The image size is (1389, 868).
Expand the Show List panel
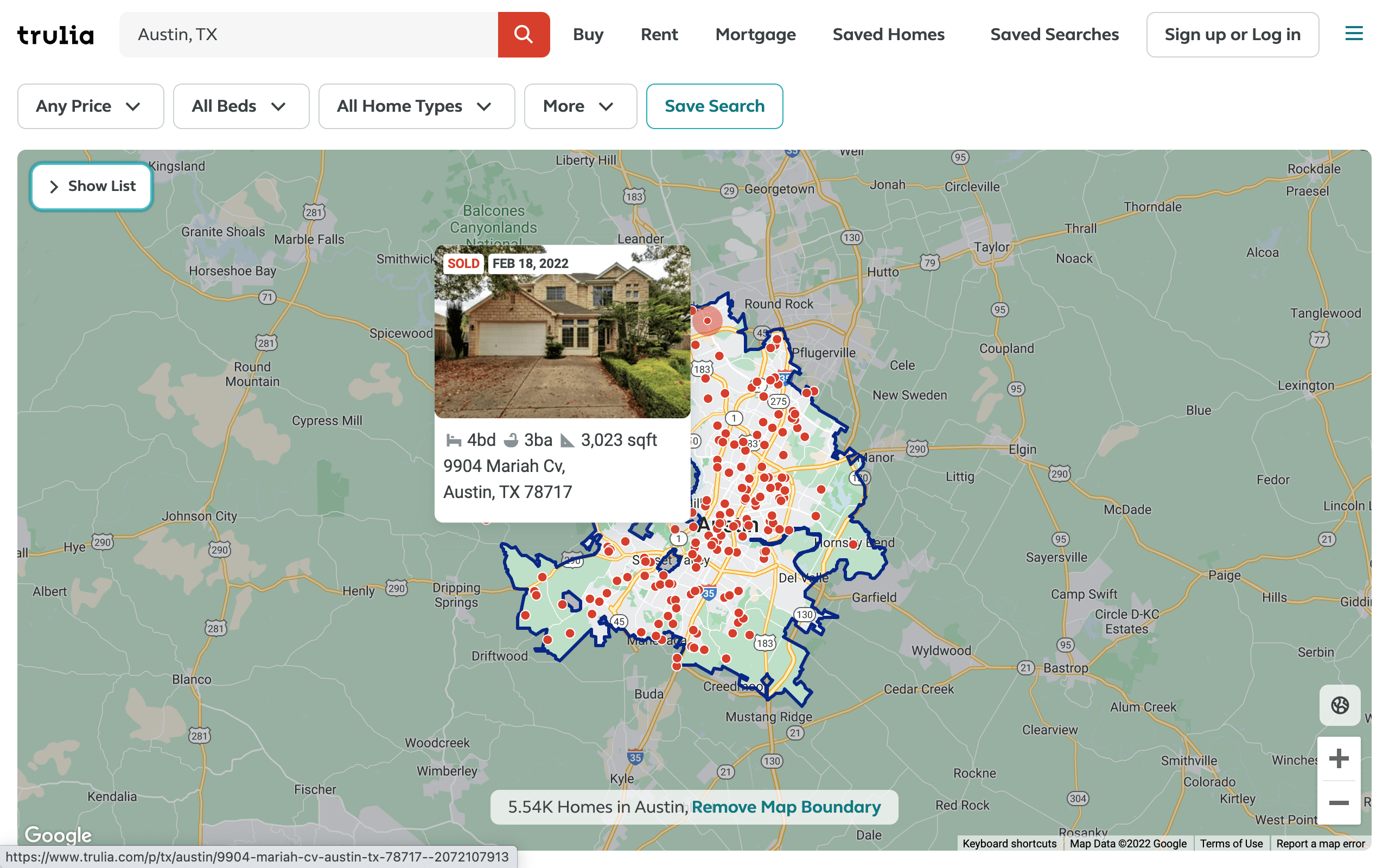pyautogui.click(x=92, y=186)
